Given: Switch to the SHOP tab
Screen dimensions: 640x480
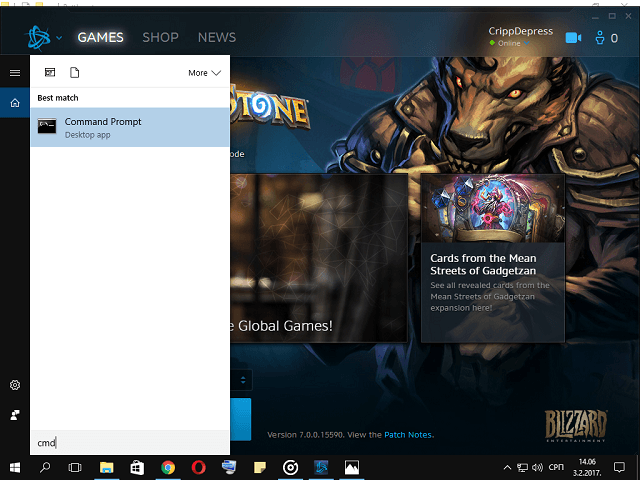Looking at the screenshot, I should point(160,38).
